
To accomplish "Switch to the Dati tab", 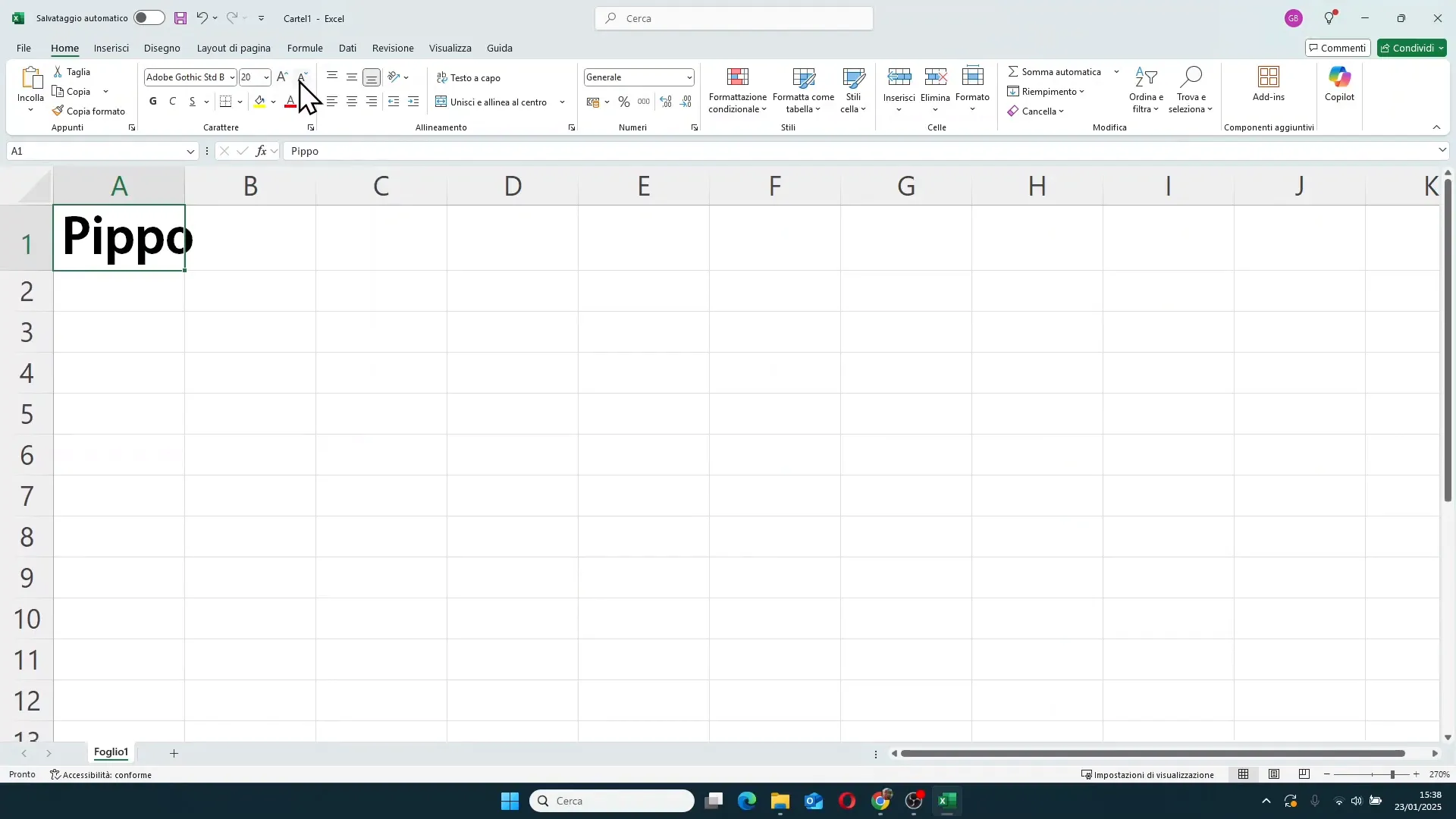I will pos(347,48).
